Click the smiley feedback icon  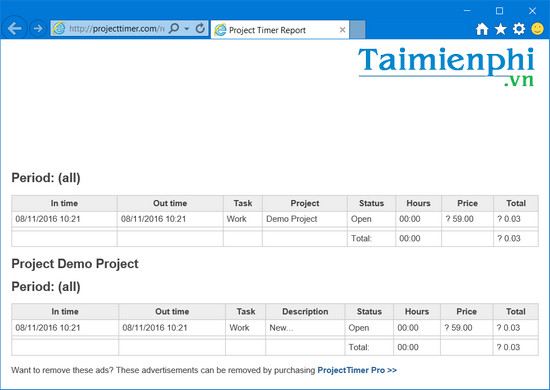537,29
